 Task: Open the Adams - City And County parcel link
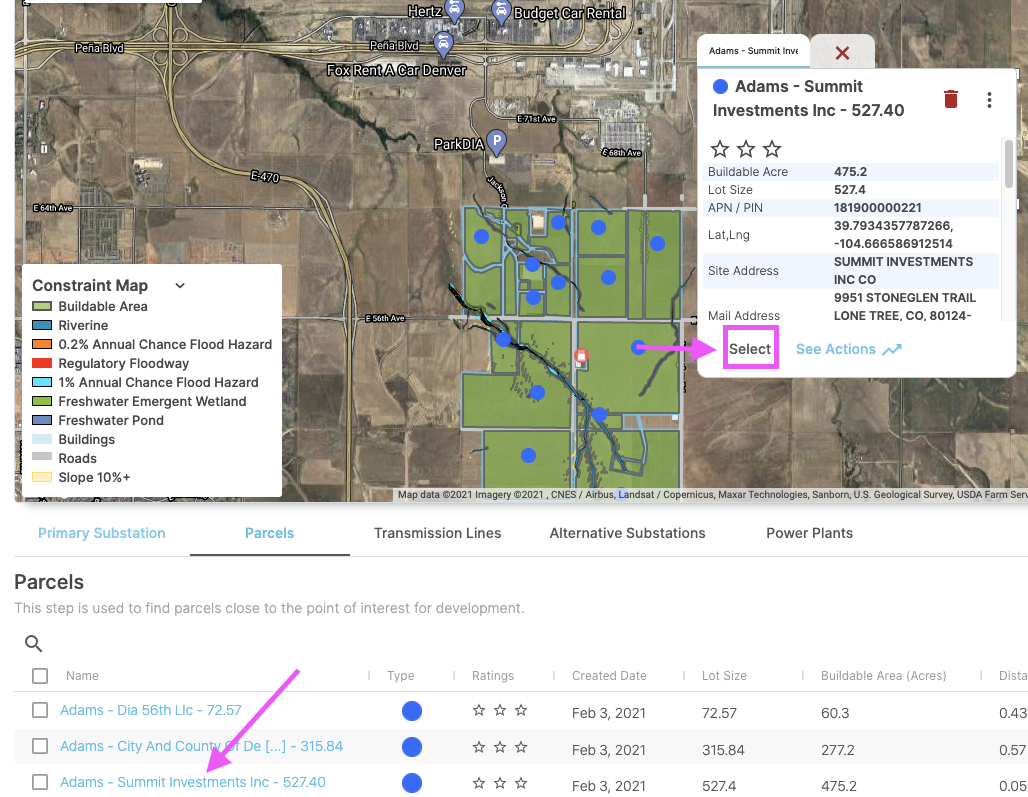coord(202,746)
